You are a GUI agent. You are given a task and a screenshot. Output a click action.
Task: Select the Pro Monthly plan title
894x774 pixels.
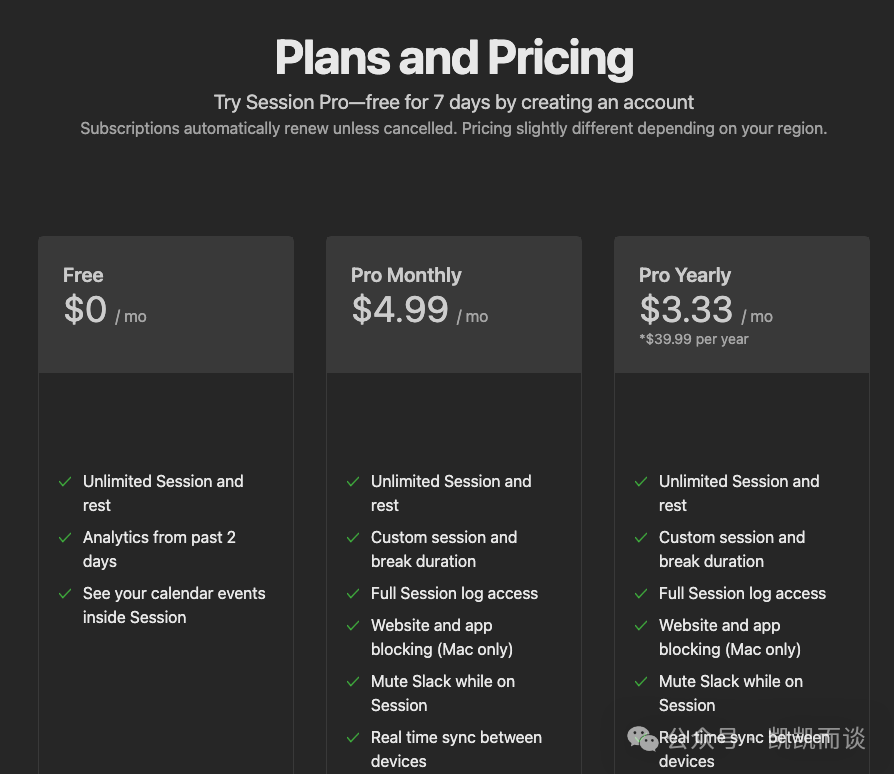tap(406, 275)
